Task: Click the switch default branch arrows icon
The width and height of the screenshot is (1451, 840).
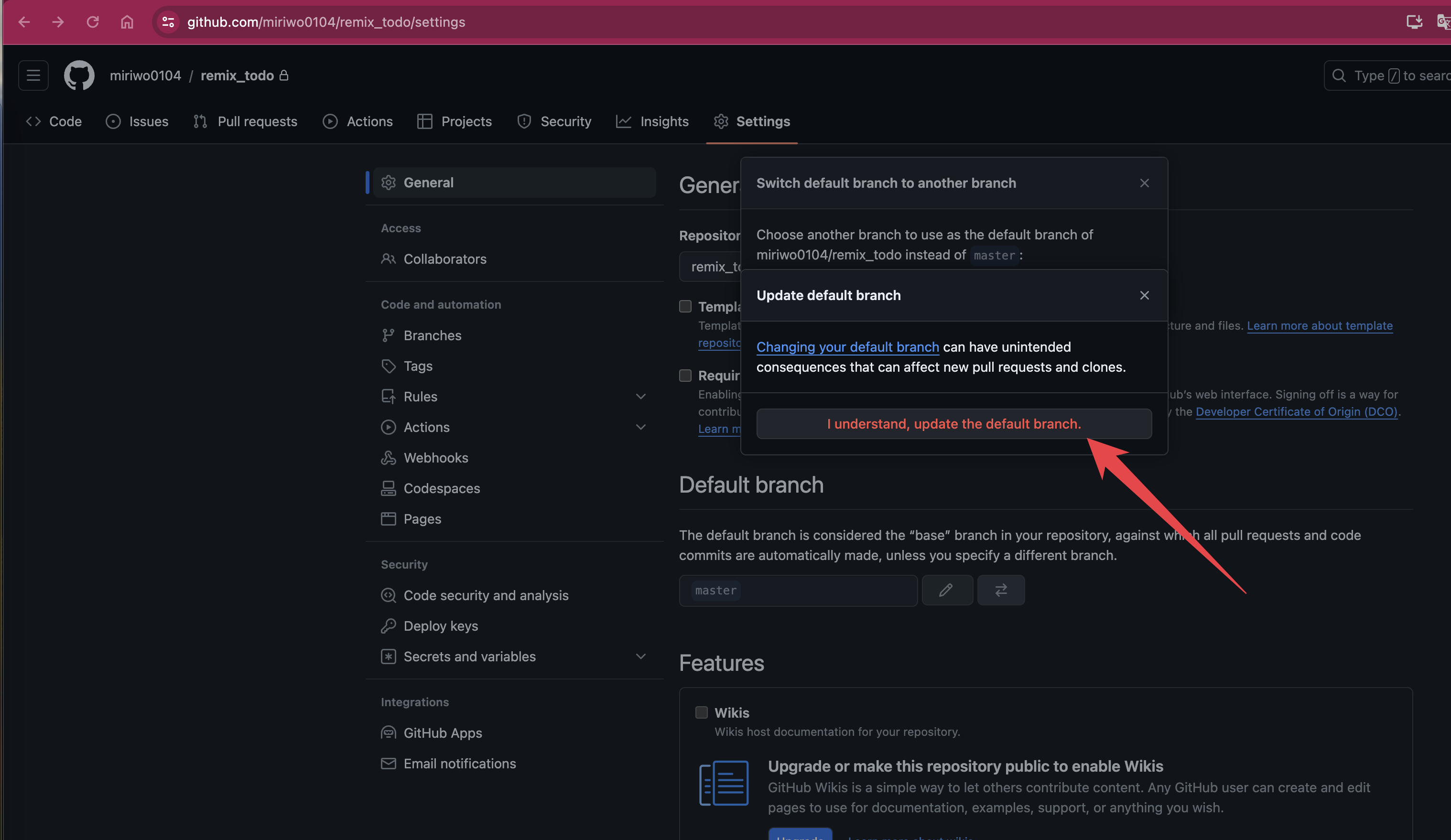Action: click(x=1001, y=590)
